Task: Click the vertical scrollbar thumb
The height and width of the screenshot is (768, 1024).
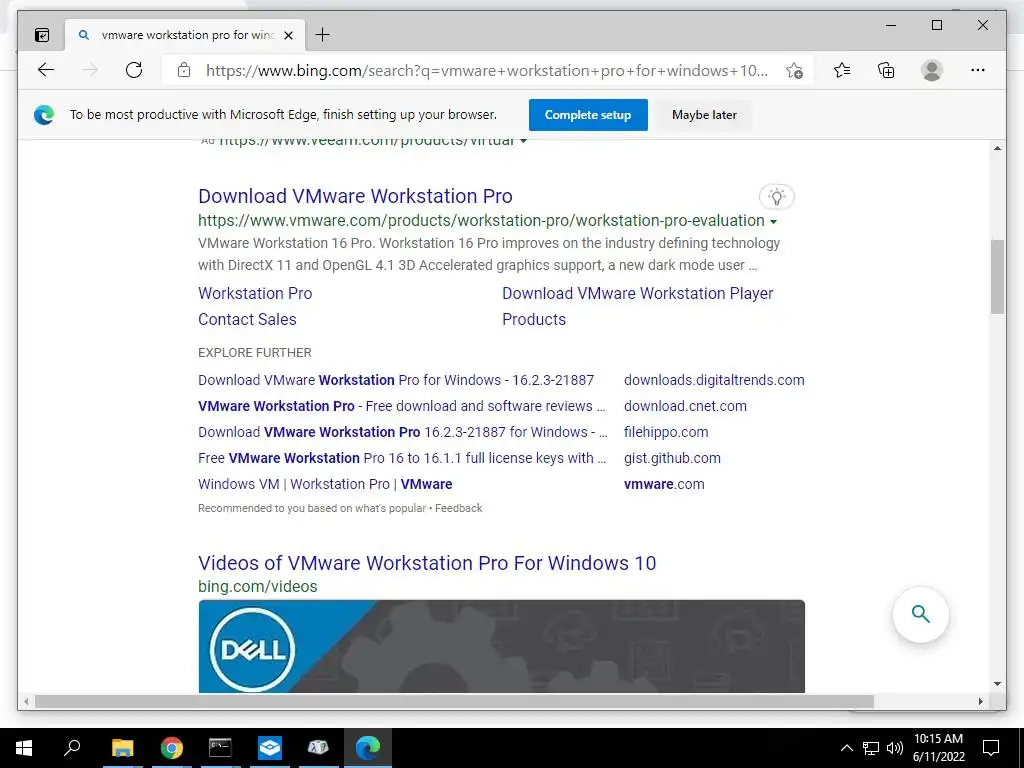Action: coord(997,277)
